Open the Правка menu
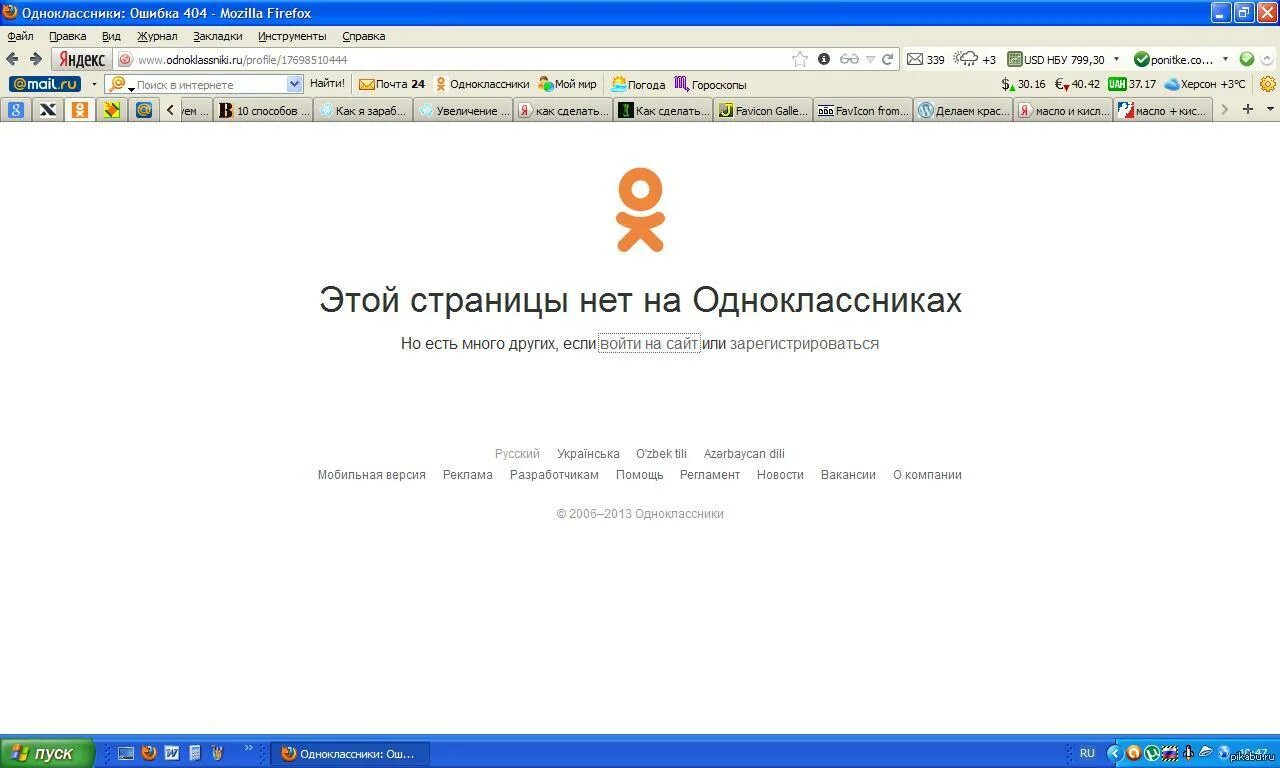This screenshot has height=768, width=1280. [67, 36]
